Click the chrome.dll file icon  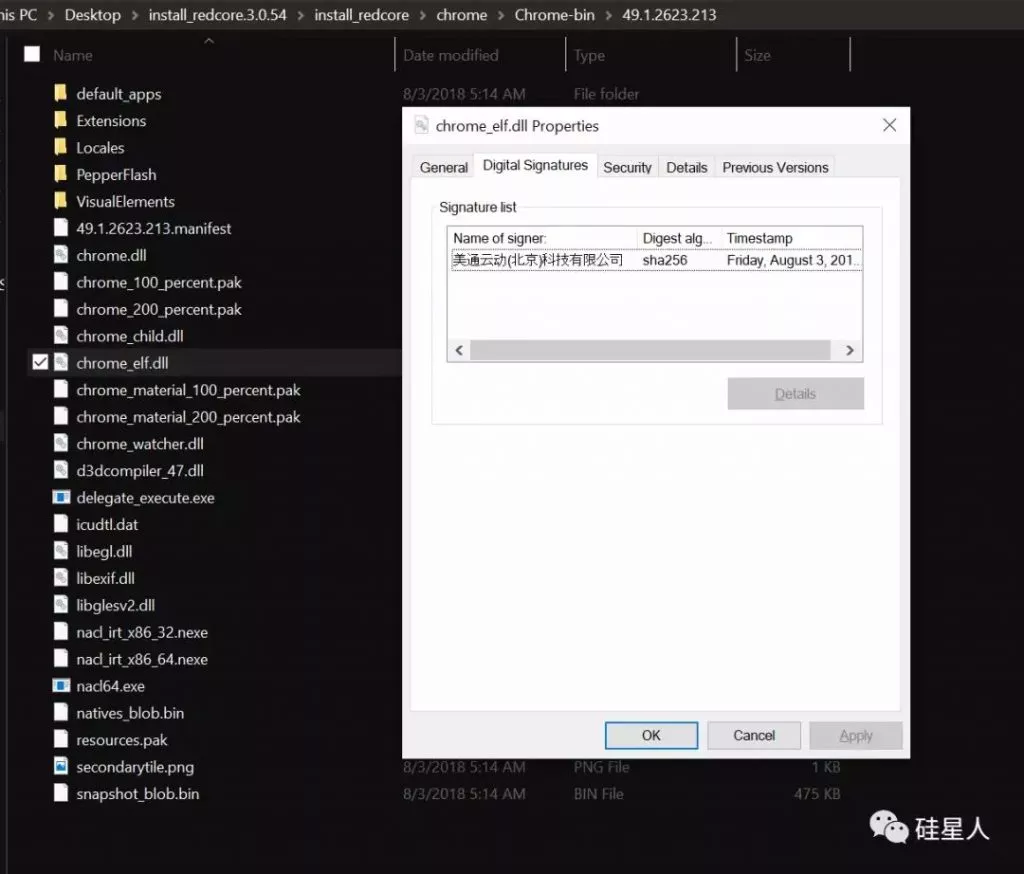tap(61, 255)
